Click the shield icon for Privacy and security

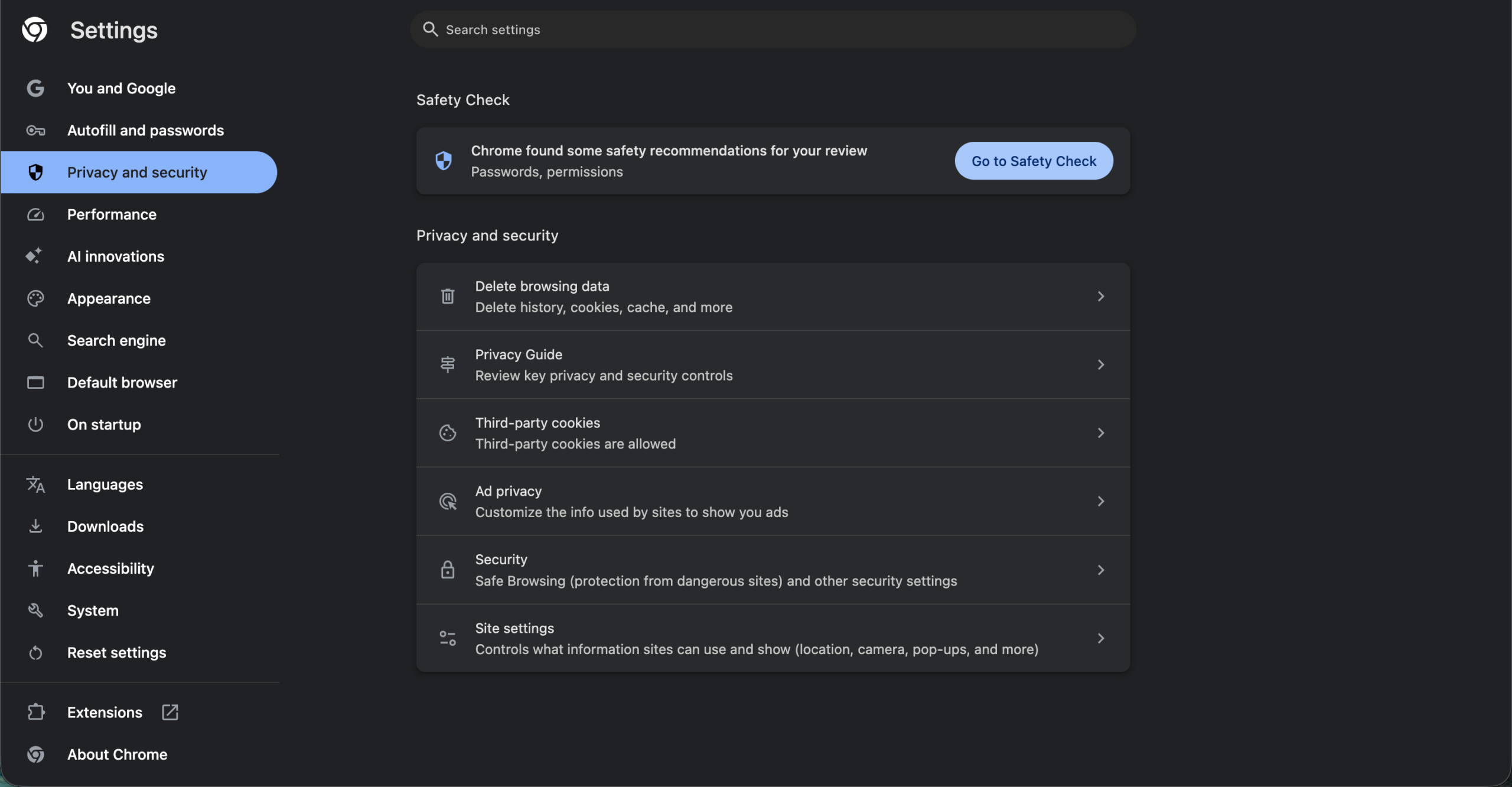pyautogui.click(x=35, y=172)
